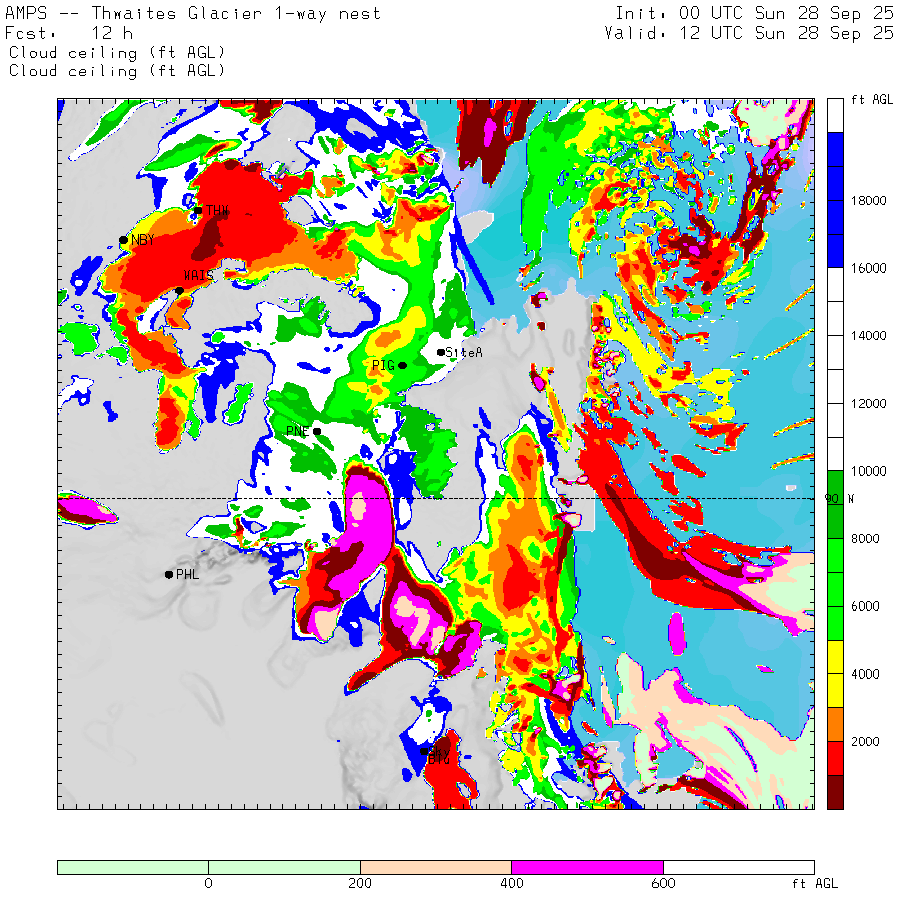Select the PIG station marker

(402, 365)
